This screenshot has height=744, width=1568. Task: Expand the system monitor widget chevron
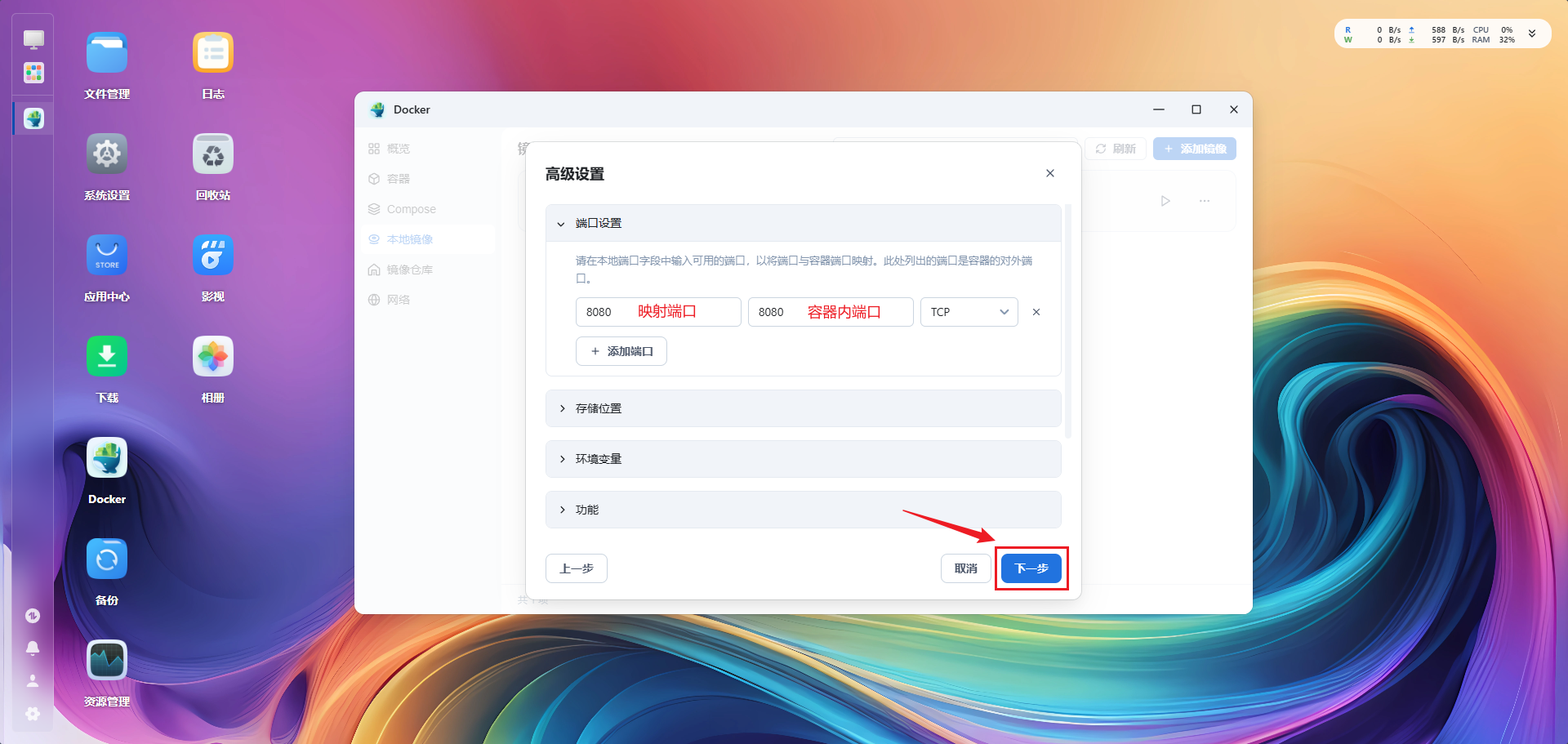[1532, 34]
